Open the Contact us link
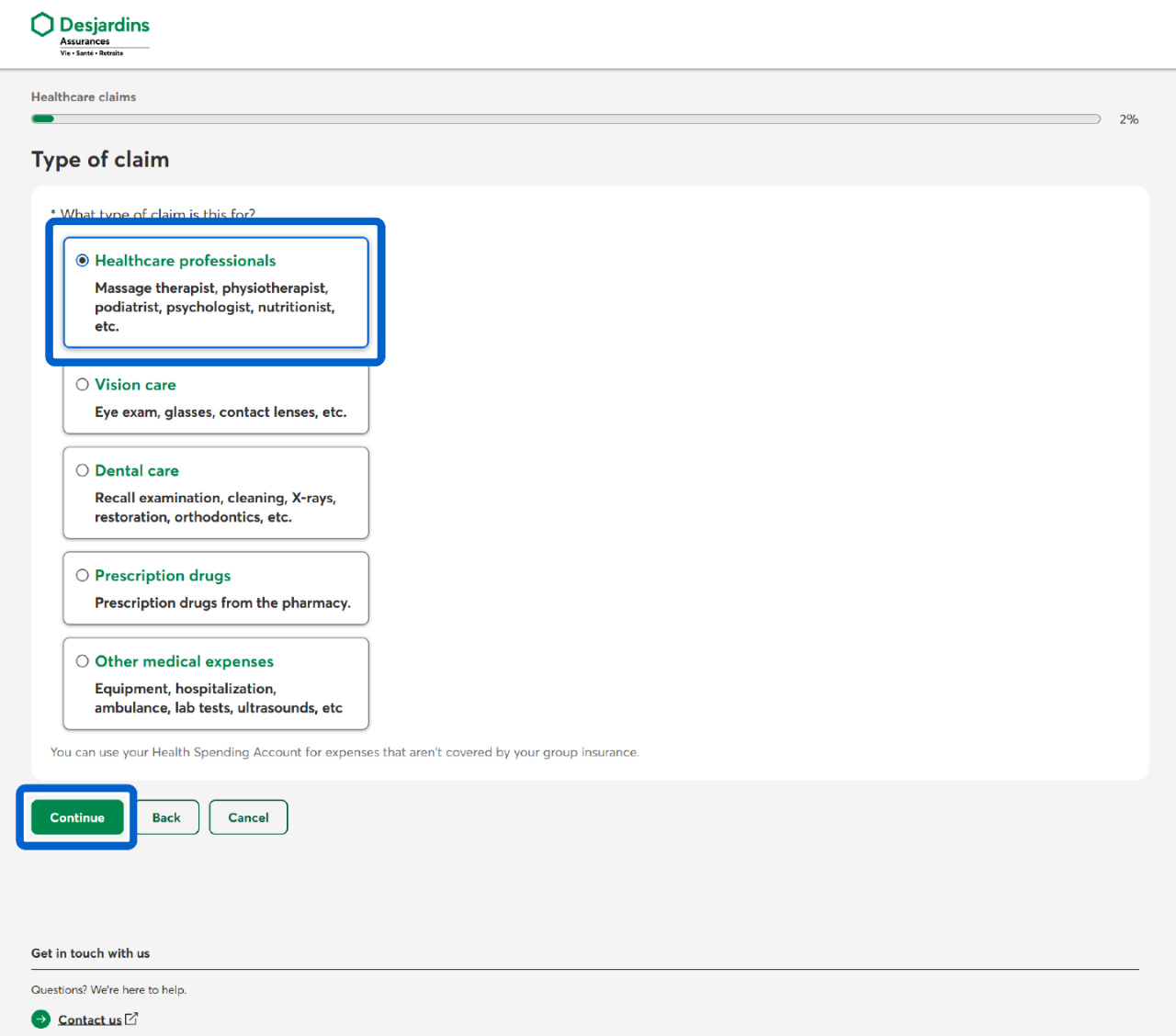Image resolution: width=1176 pixels, height=1036 pixels. coord(89,1019)
